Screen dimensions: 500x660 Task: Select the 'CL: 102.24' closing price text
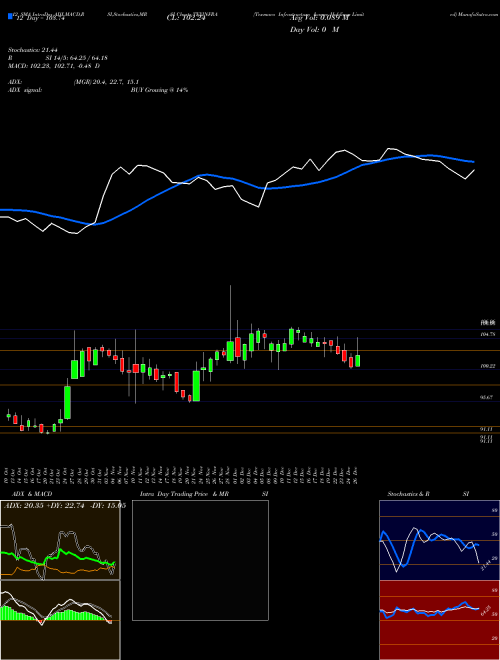click(x=186, y=19)
